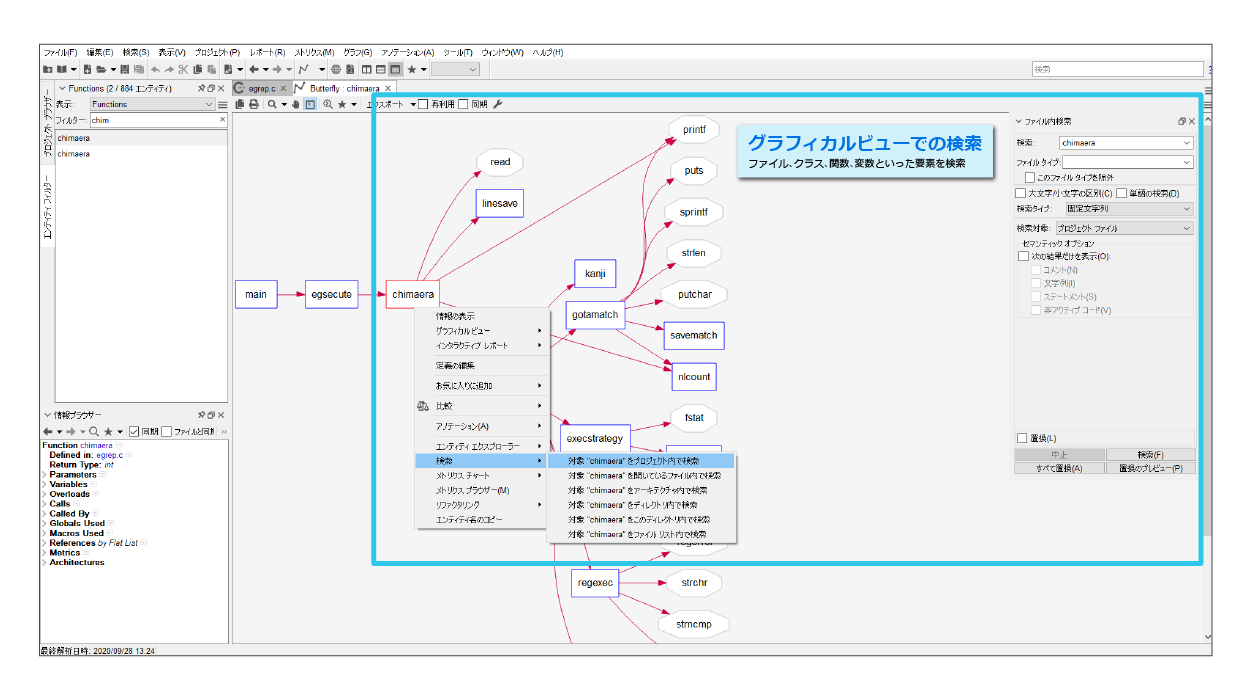Click the Back navigation arrow in main toolbar

(x=254, y=69)
